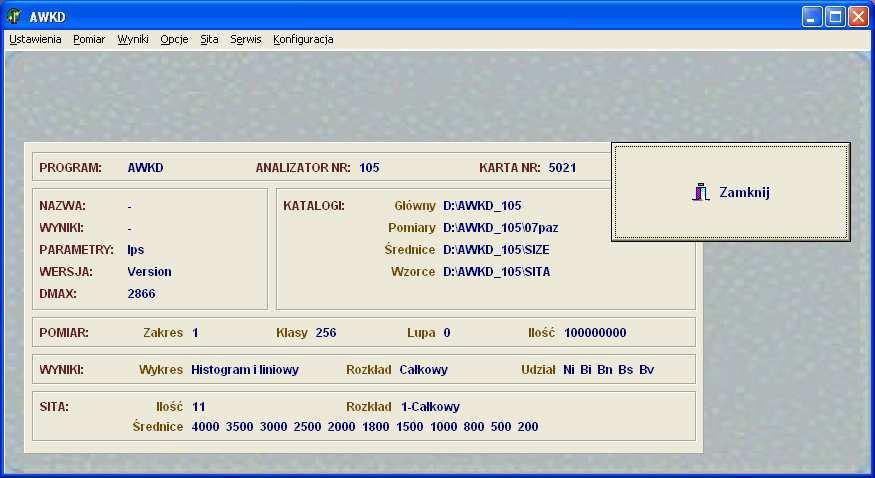Click the AWKD title bar app icon
This screenshot has height=478, width=875.
pyautogui.click(x=14, y=17)
